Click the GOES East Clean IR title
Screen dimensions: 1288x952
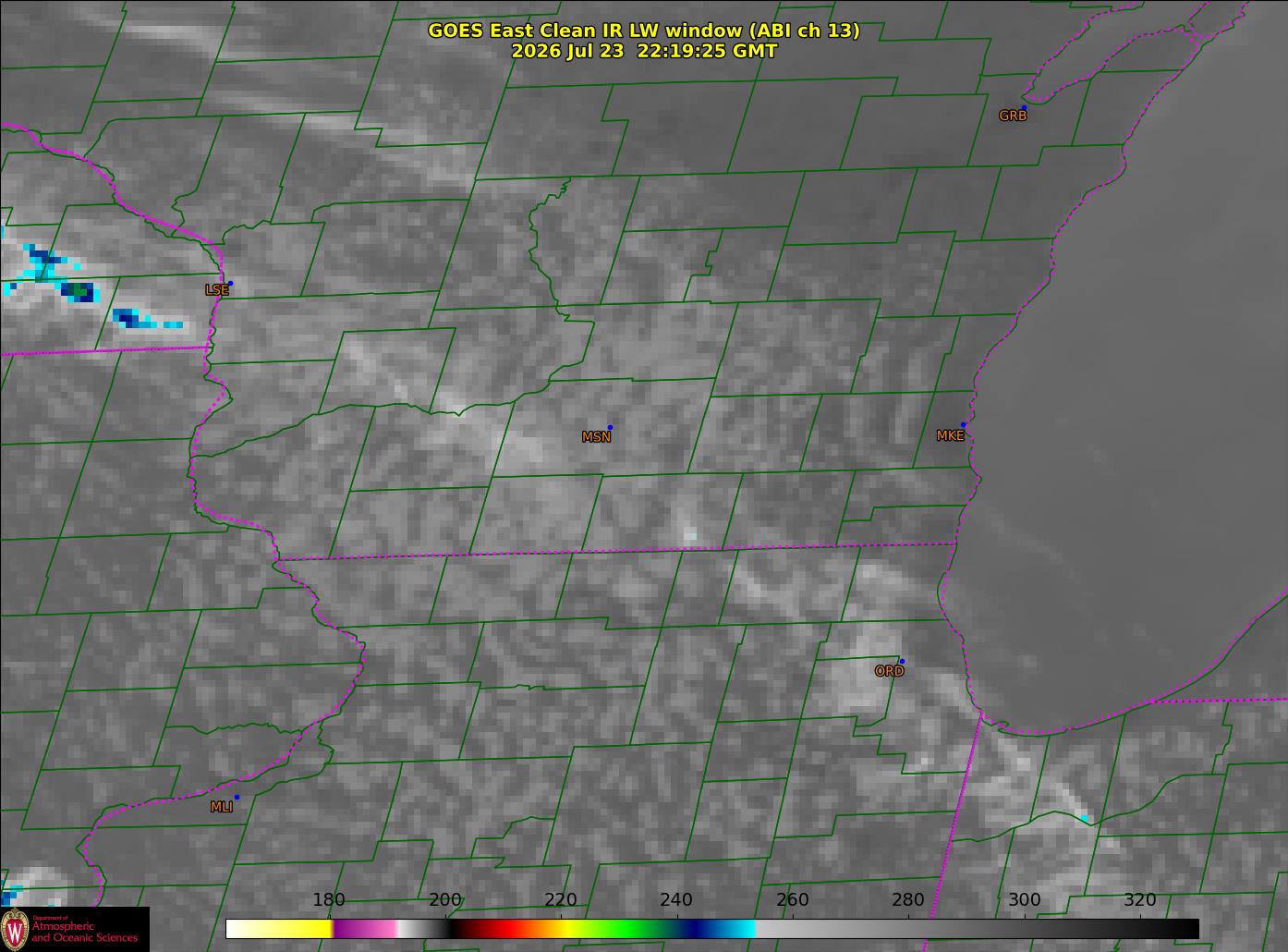(x=644, y=31)
